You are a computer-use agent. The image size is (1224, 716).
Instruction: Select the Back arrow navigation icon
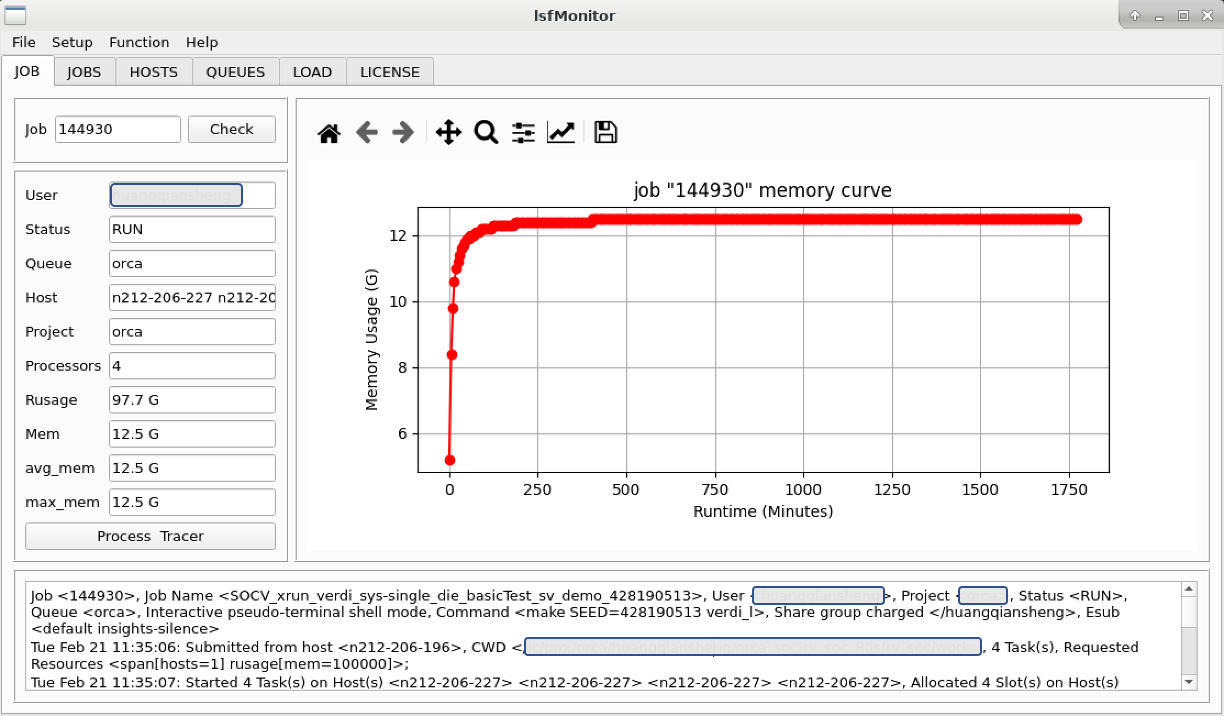pos(366,131)
